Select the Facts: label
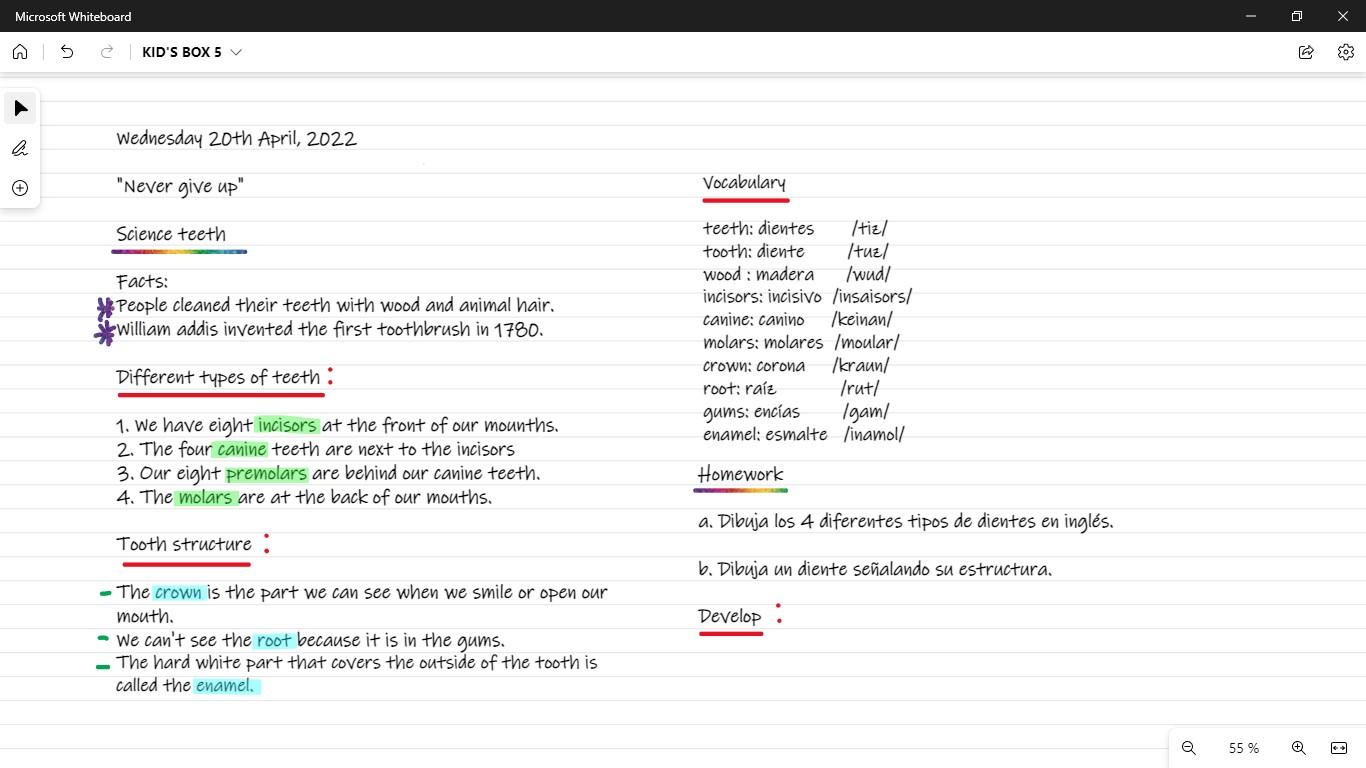The image size is (1366, 768). tap(142, 281)
